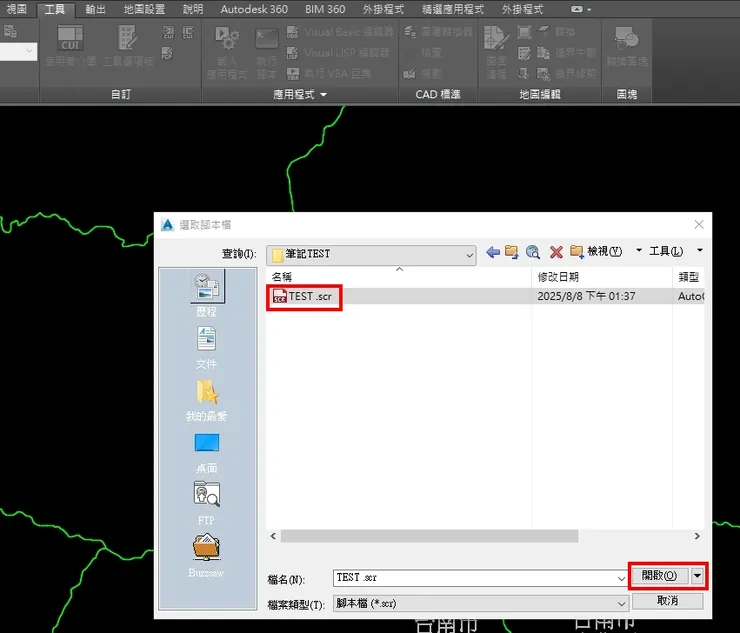Close the 選取腳本檔 dialog
740x633 pixels.
[x=699, y=225]
